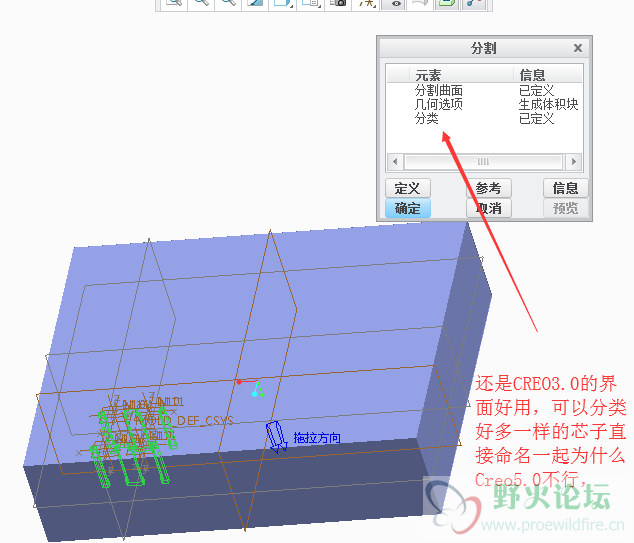Viewport: 634px width, 543px height.
Task: Cancel with the 取消 button
Action: coord(488,208)
